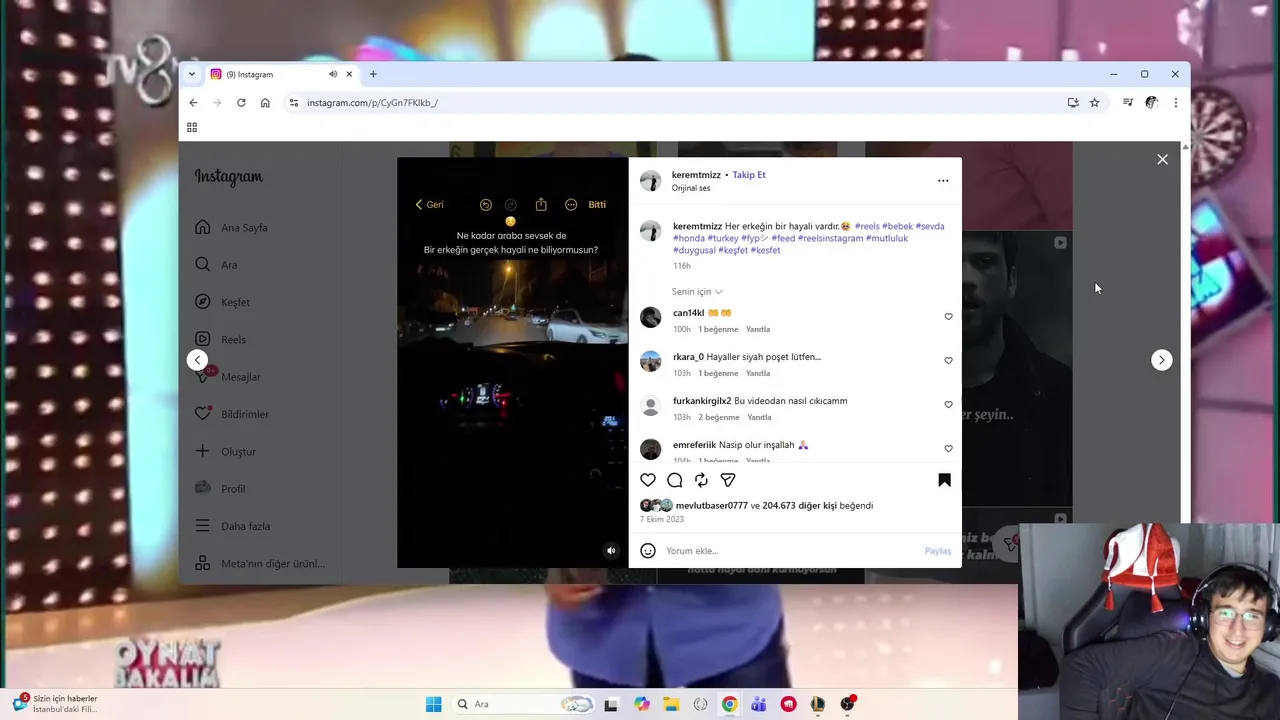Screen dimensions: 1280x720
Task: Open the Chrome profile avatar
Action: [x=1152, y=103]
